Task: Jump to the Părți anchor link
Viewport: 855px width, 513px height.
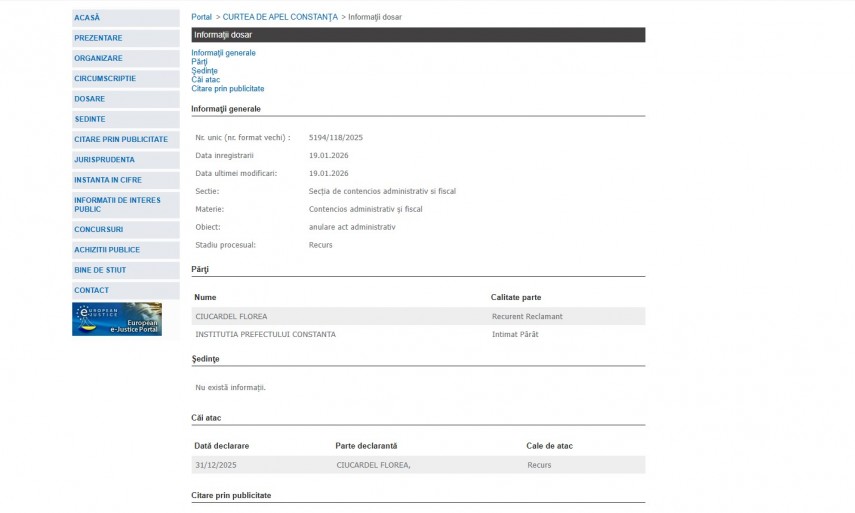Action: pyautogui.click(x=199, y=62)
